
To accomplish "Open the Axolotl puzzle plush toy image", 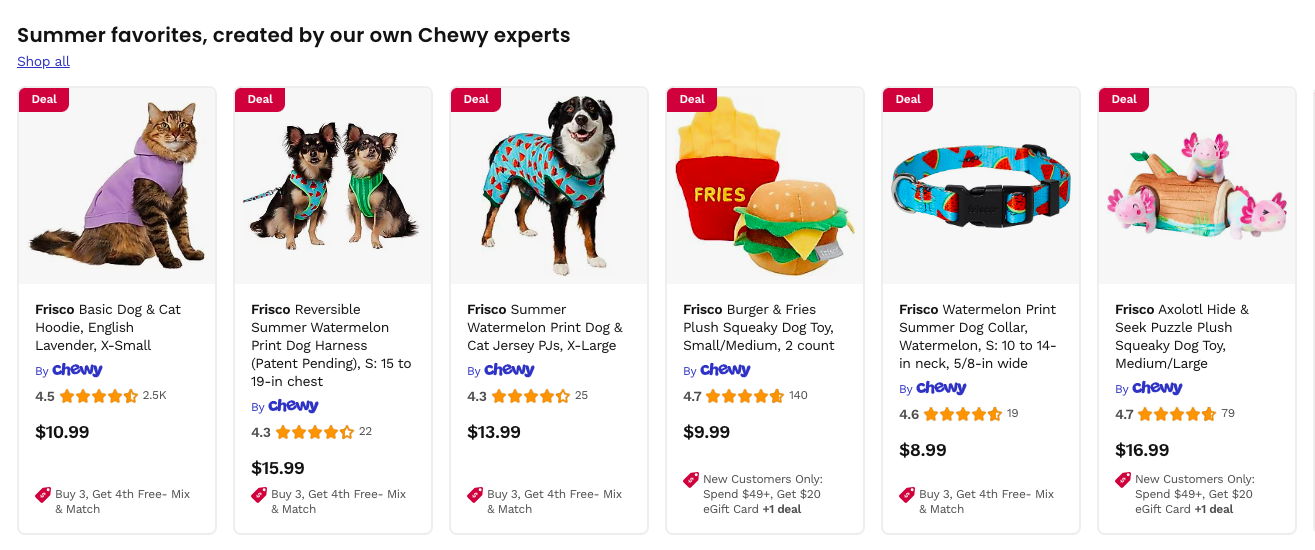I will pyautogui.click(x=1197, y=186).
